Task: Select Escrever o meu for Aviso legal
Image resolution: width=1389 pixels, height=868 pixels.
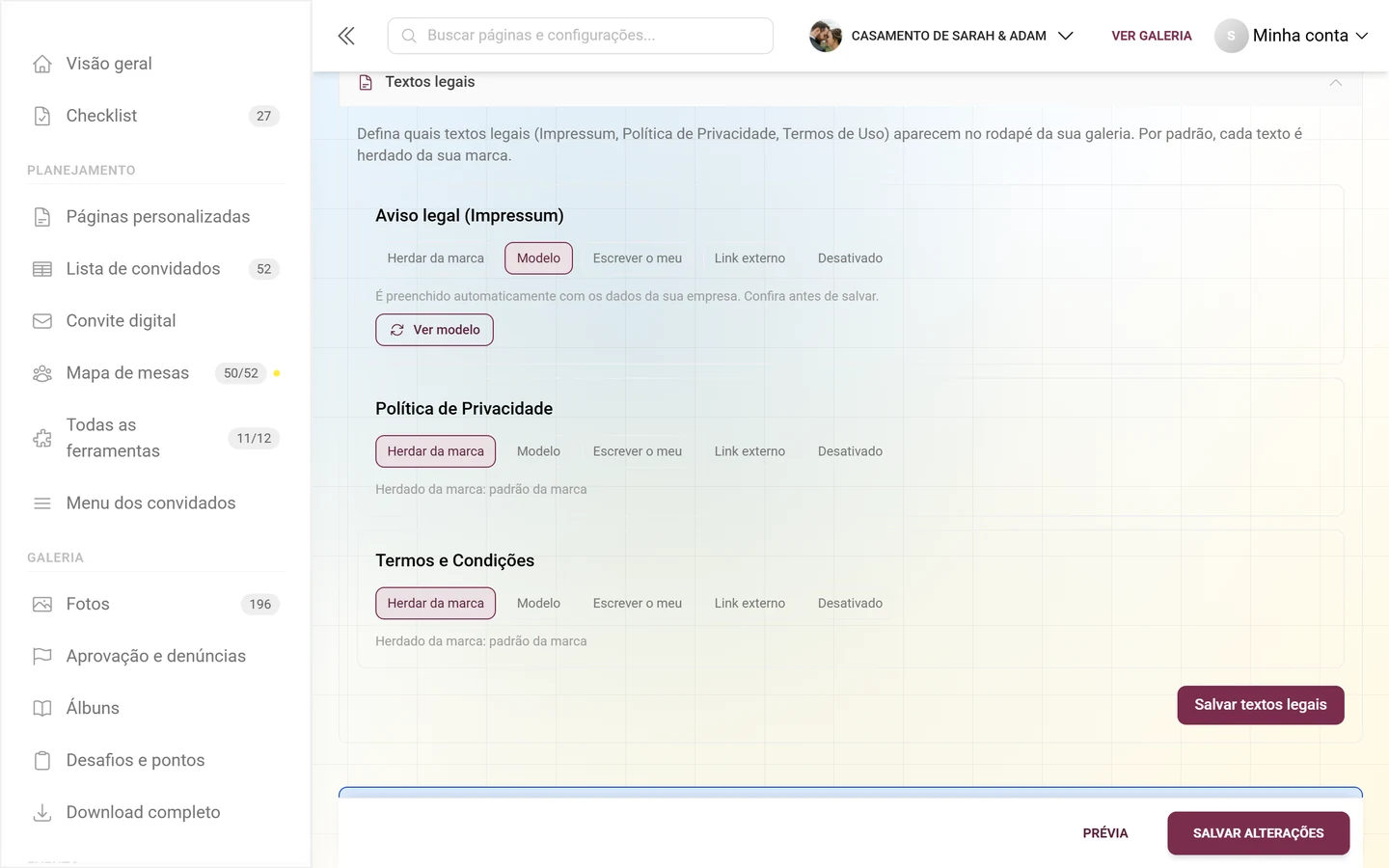Action: tap(638, 258)
